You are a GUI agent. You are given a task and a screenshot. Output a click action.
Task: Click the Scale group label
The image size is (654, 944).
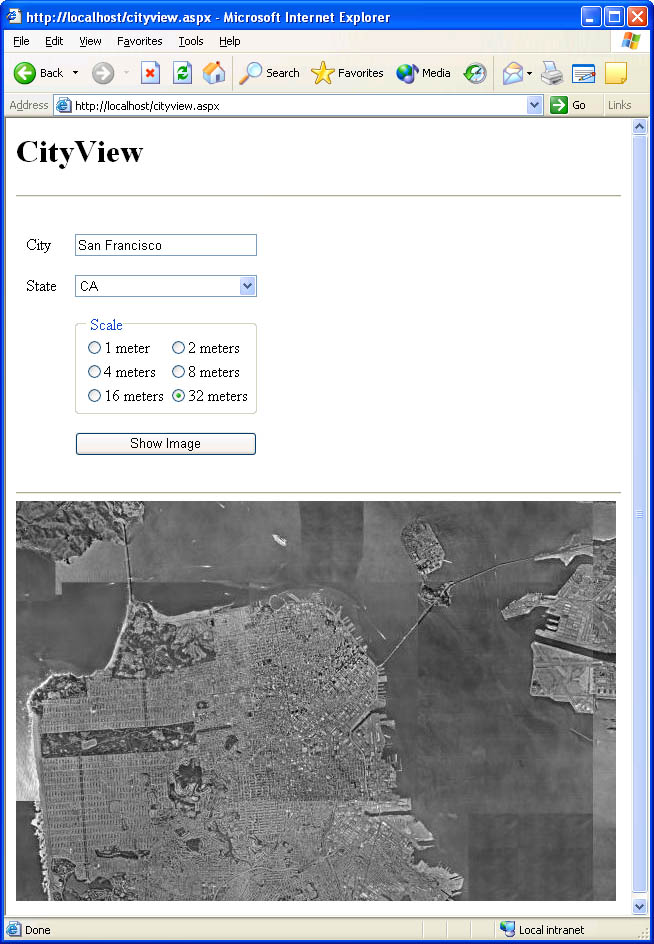[106, 325]
